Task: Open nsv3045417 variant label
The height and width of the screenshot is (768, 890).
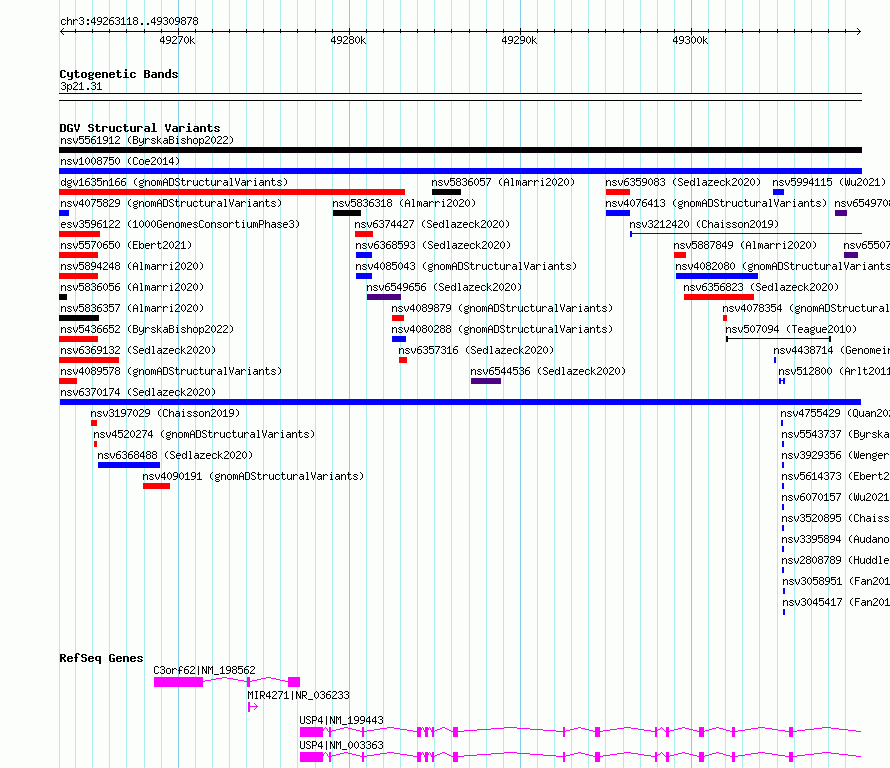Action: coord(836,602)
